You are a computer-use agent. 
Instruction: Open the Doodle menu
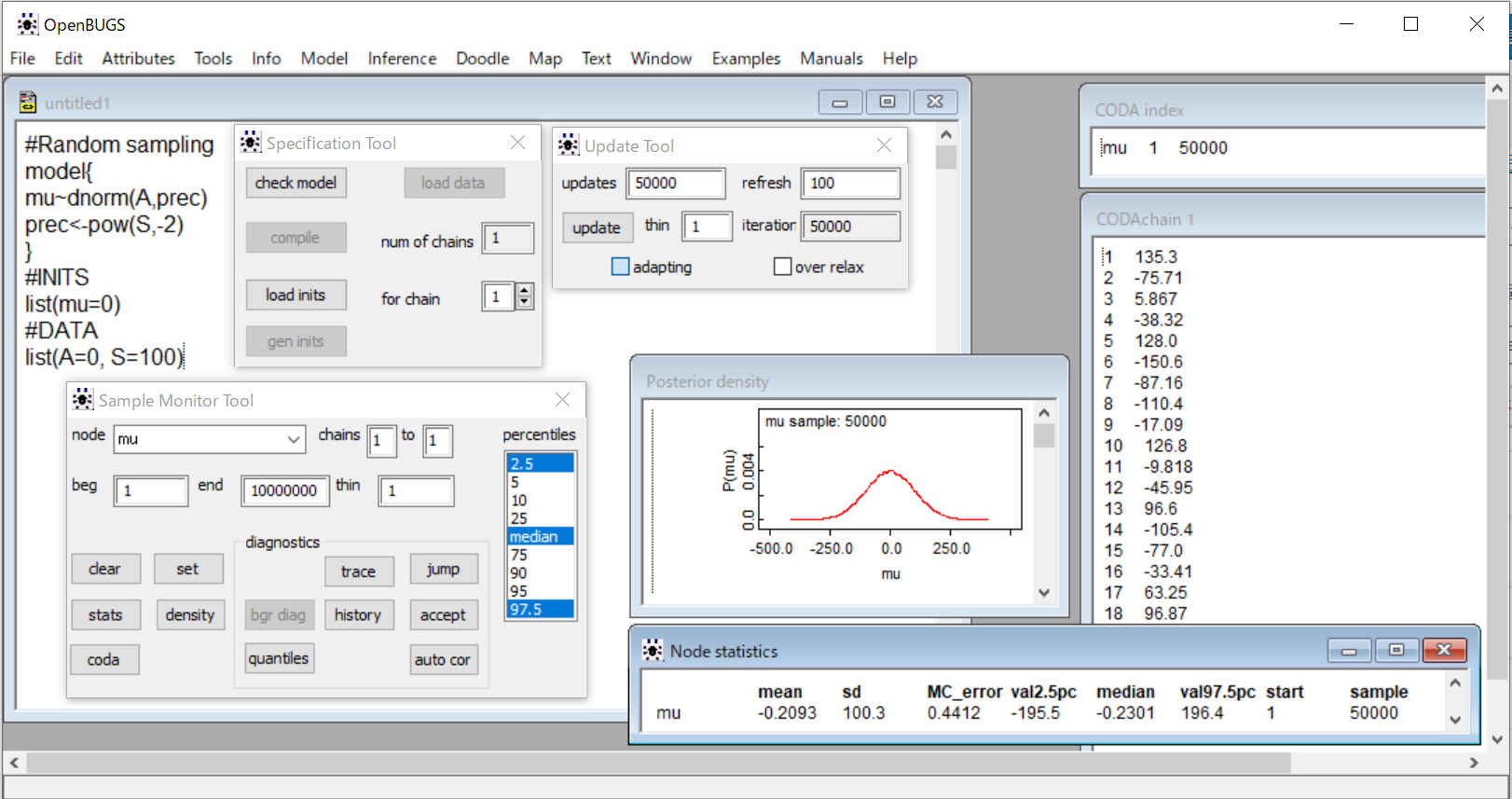point(483,58)
